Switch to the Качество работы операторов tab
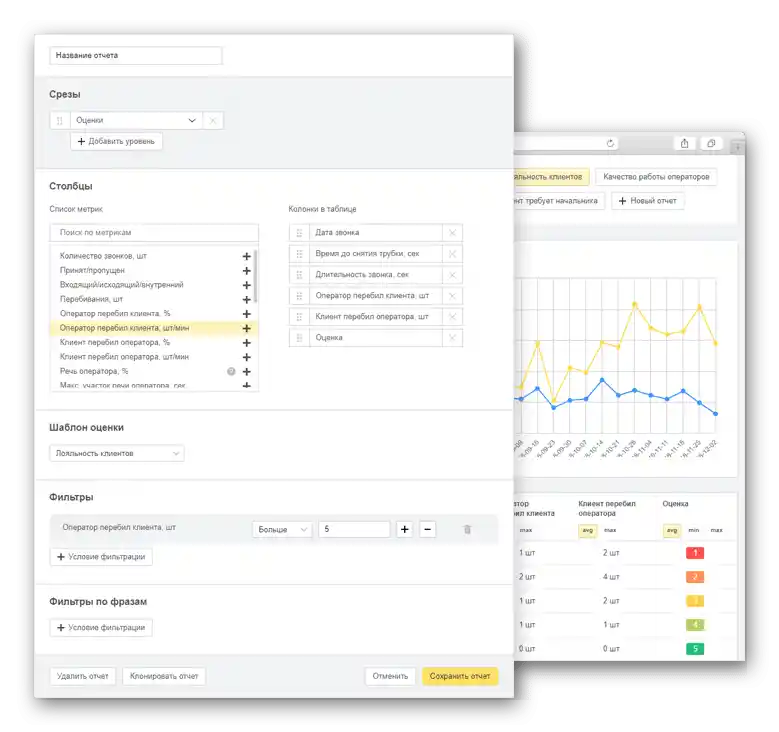Viewport: 779px width, 732px height. (x=656, y=177)
